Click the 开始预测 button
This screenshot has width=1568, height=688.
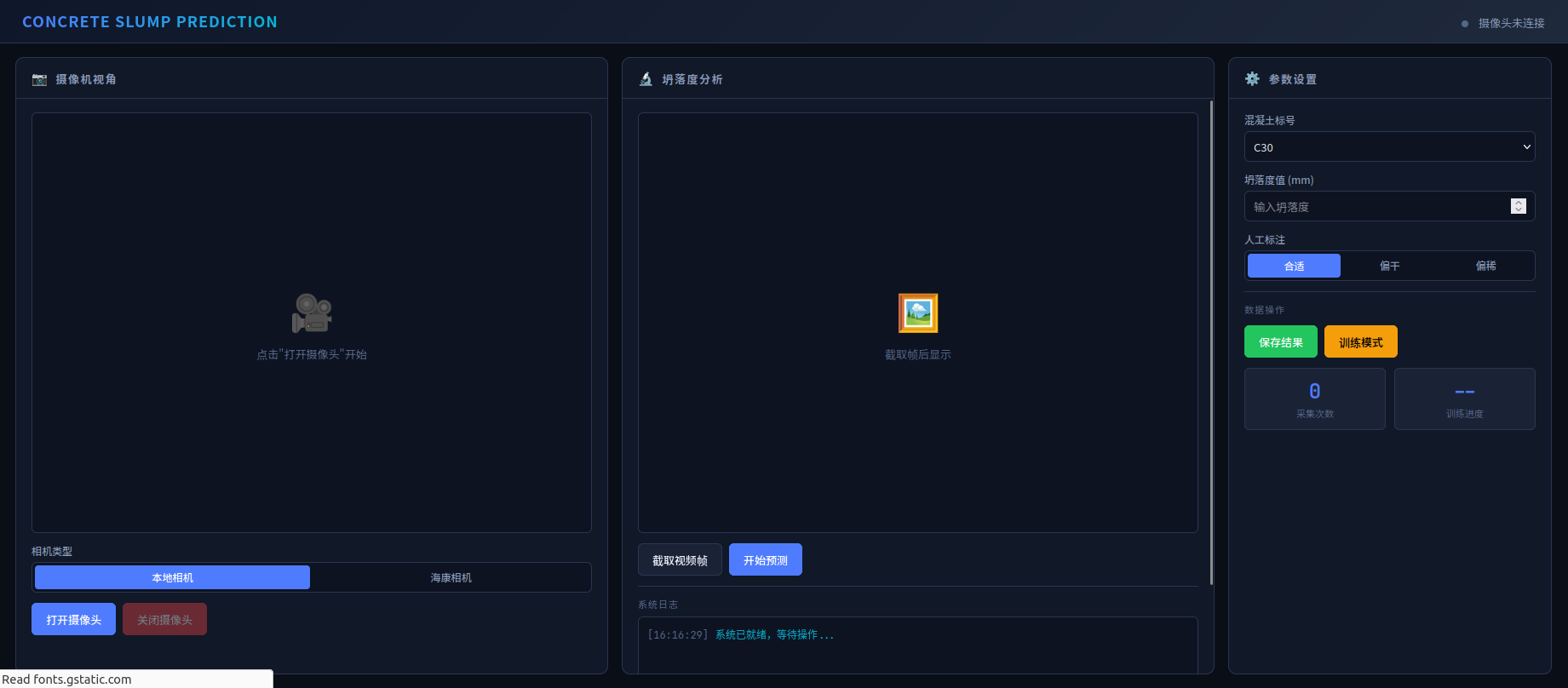point(766,559)
